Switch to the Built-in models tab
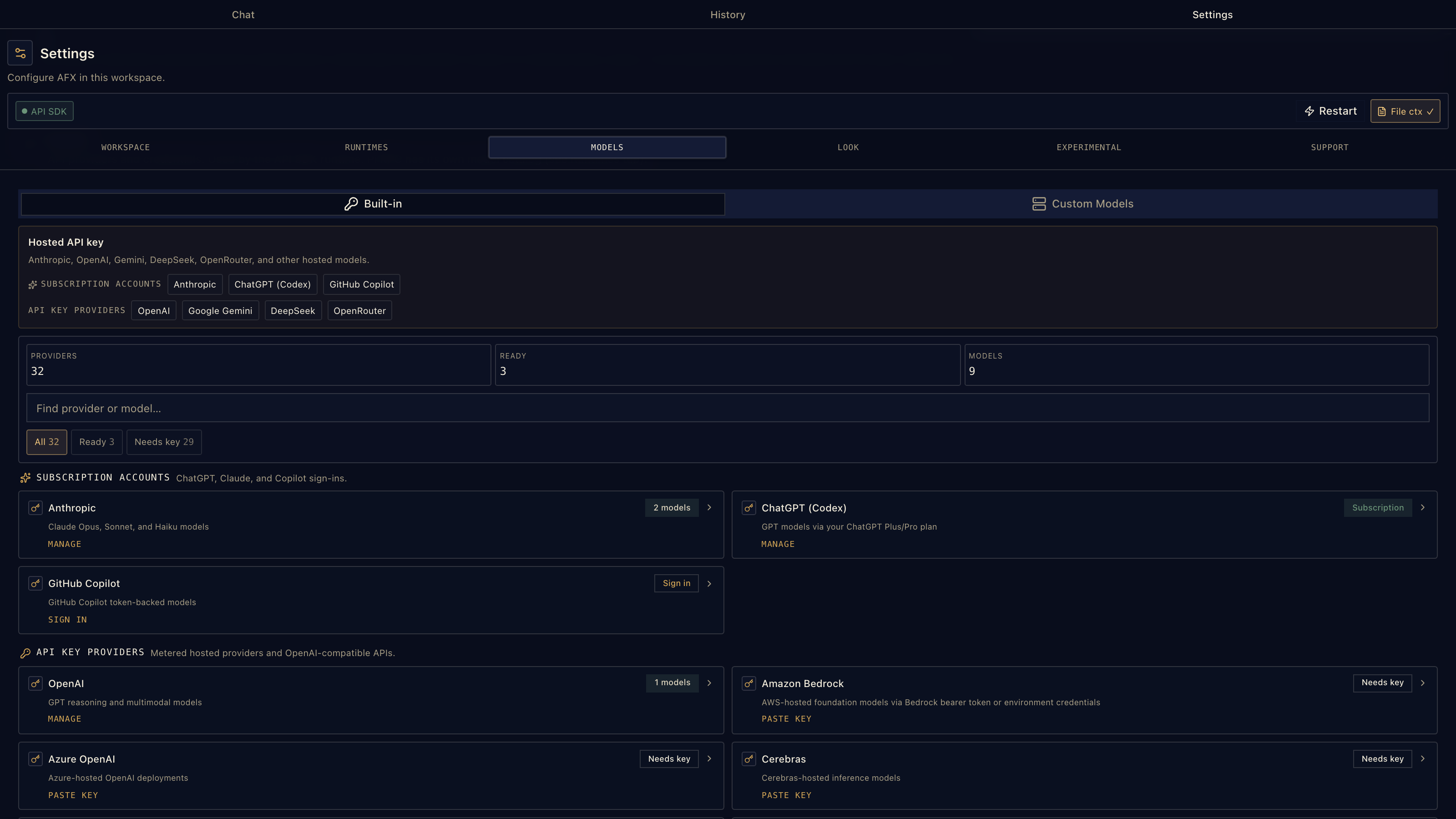The height and width of the screenshot is (819, 1456). pos(373,204)
